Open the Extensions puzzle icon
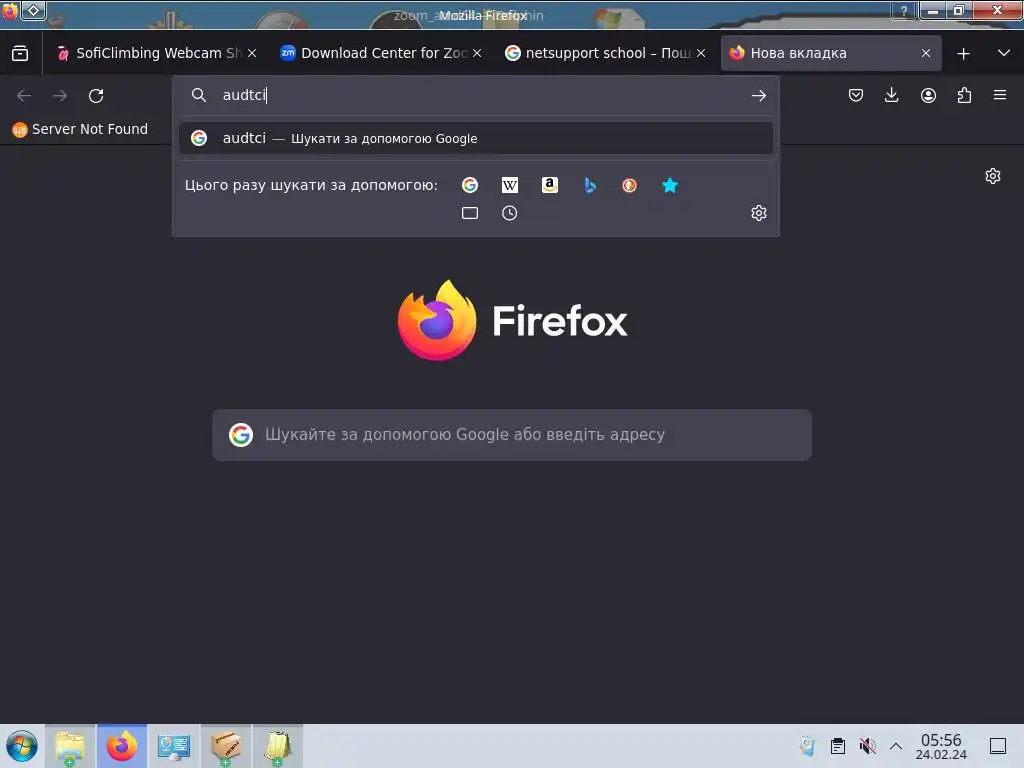 pos(964,95)
